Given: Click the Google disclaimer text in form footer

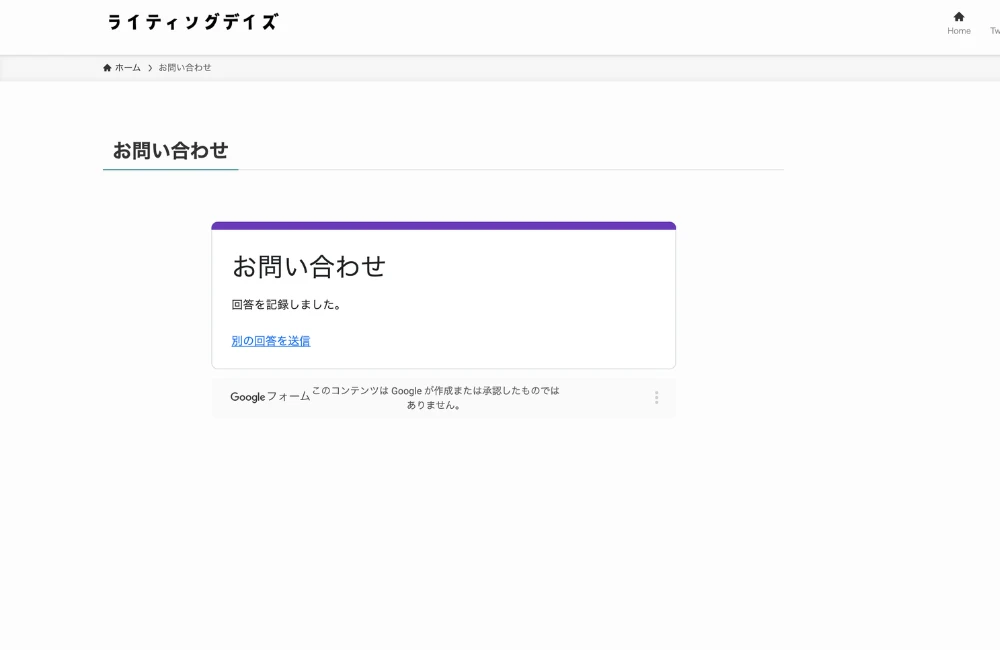Looking at the screenshot, I should tap(435, 398).
